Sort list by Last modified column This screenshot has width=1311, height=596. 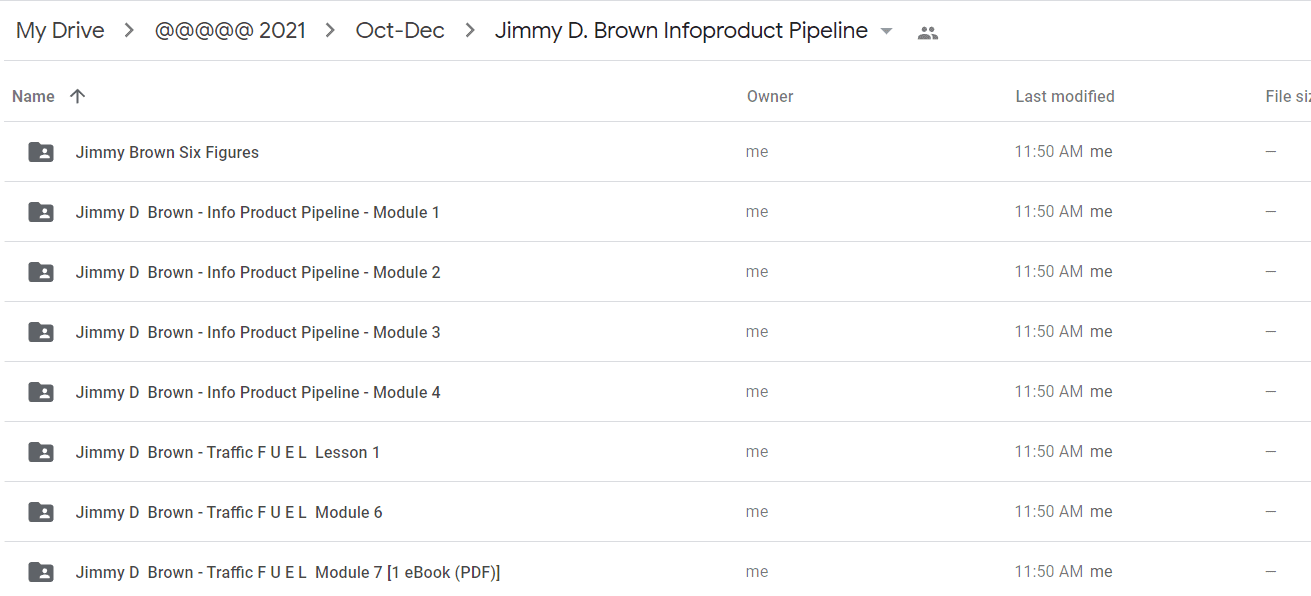(1065, 96)
